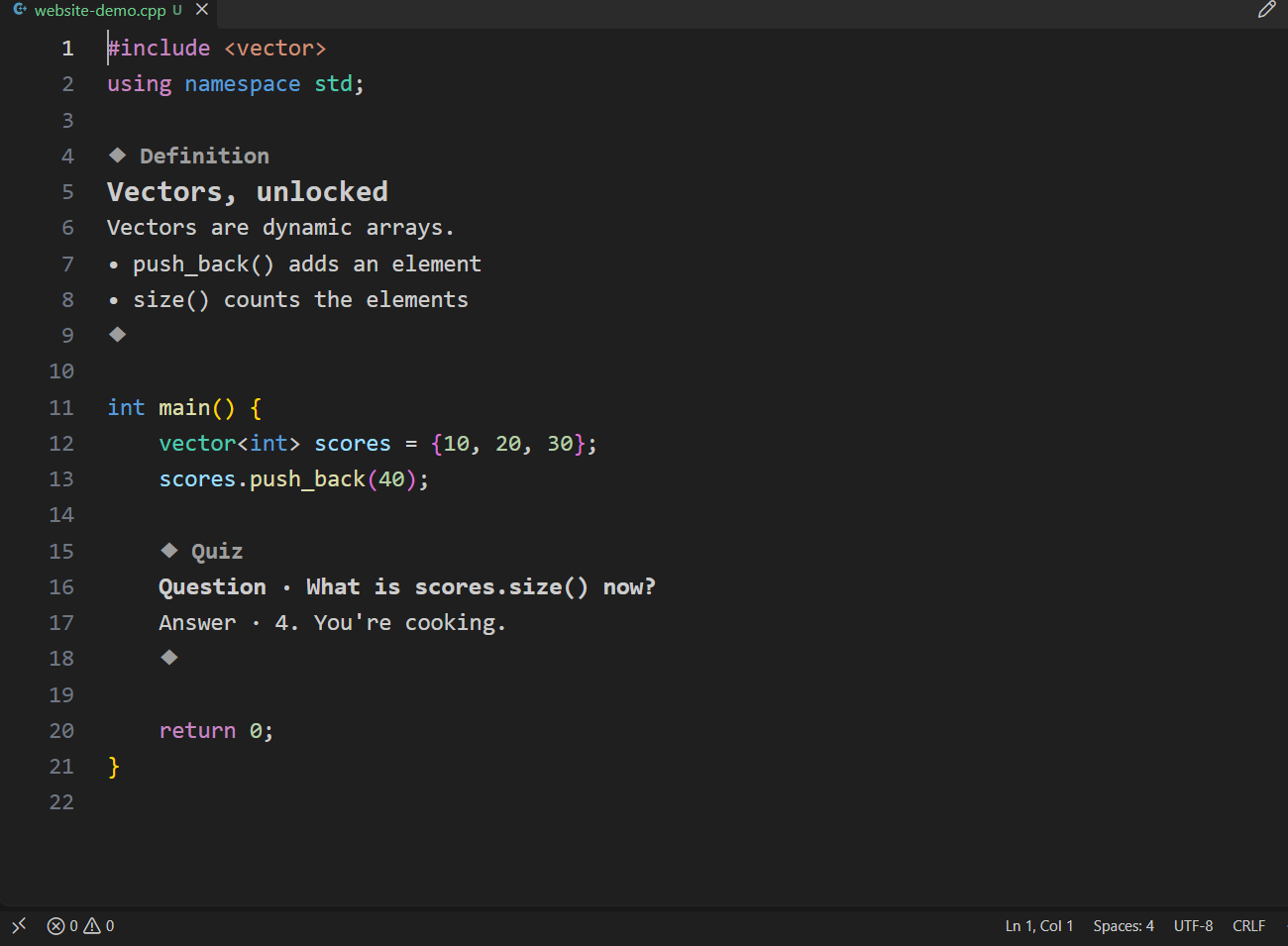The image size is (1288, 946).
Task: Click the warning triangle icon in status bar
Action: pos(92,925)
